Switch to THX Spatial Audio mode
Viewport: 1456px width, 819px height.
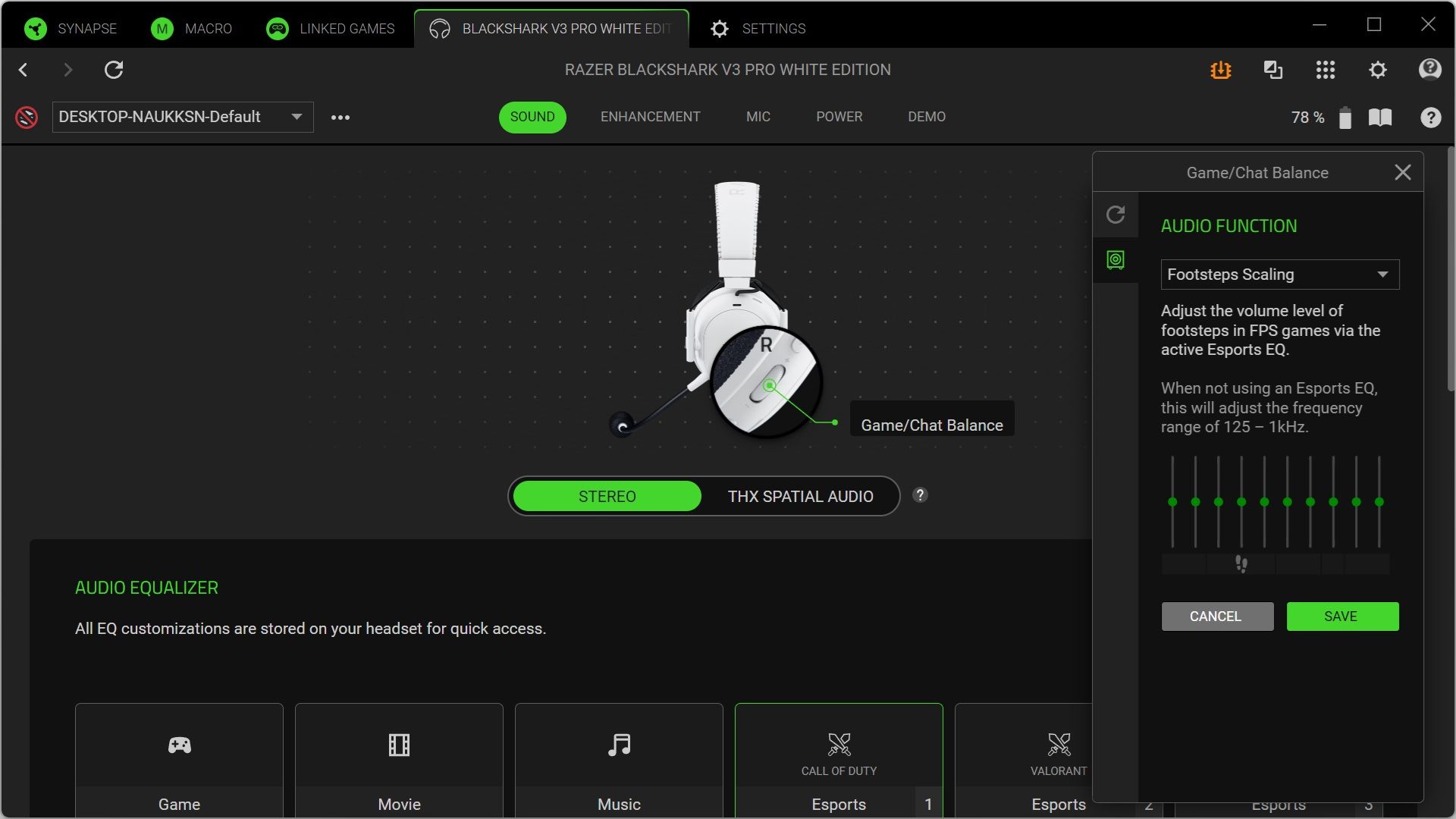click(x=801, y=496)
